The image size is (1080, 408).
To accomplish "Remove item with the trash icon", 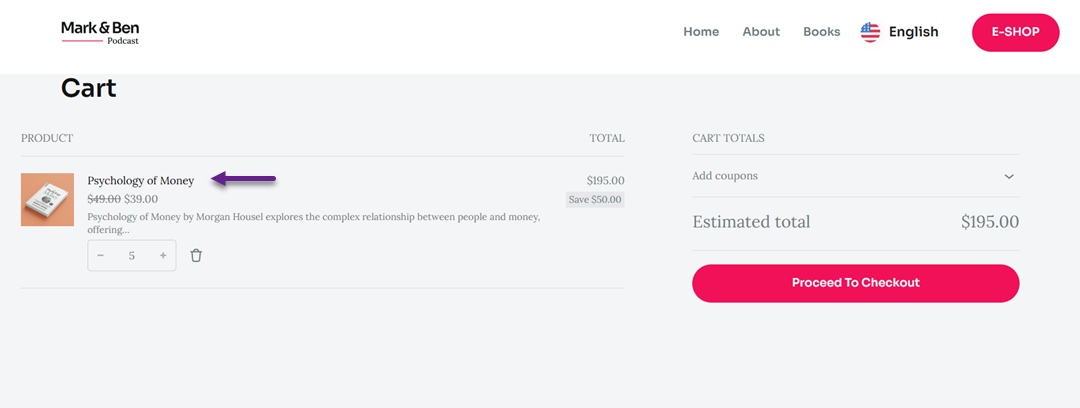I will pos(196,256).
